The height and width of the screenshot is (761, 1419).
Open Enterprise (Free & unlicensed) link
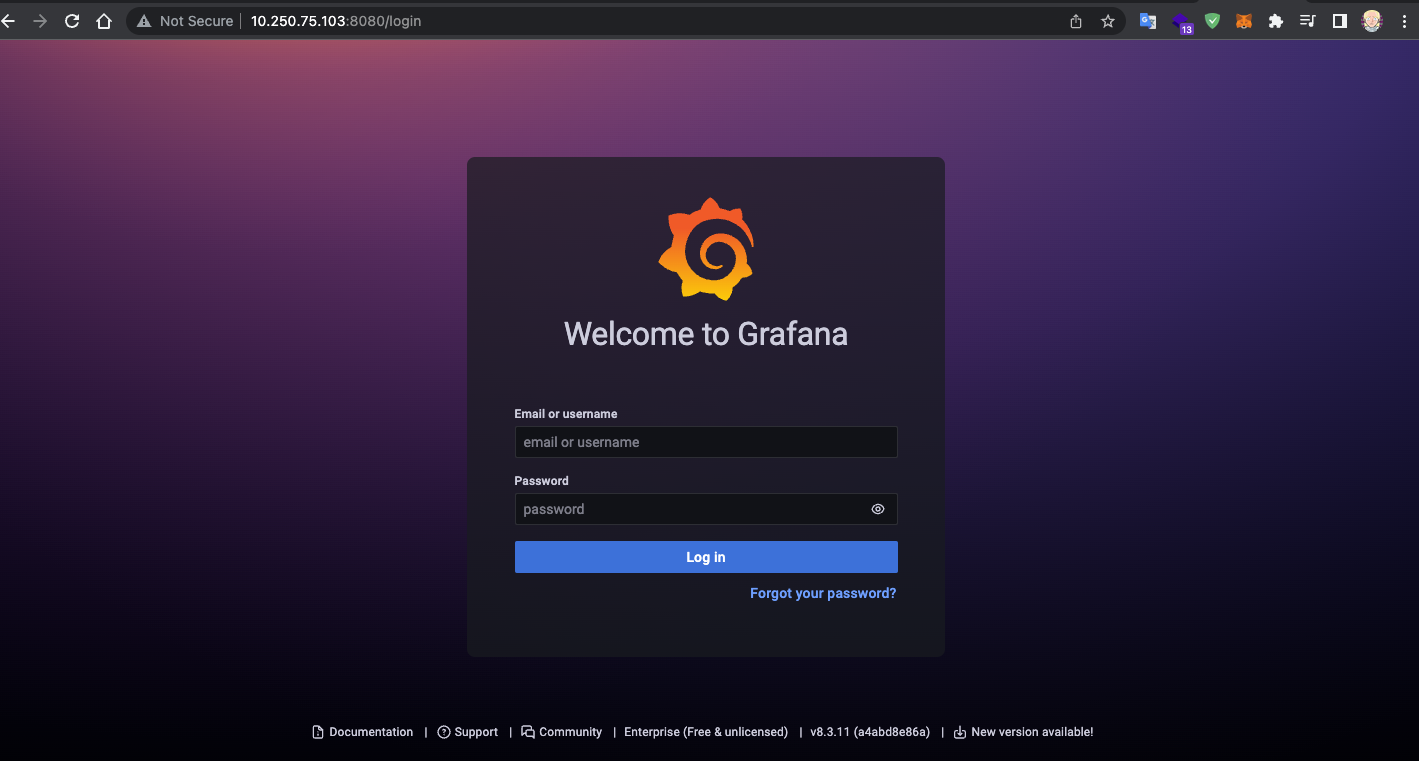coord(706,732)
